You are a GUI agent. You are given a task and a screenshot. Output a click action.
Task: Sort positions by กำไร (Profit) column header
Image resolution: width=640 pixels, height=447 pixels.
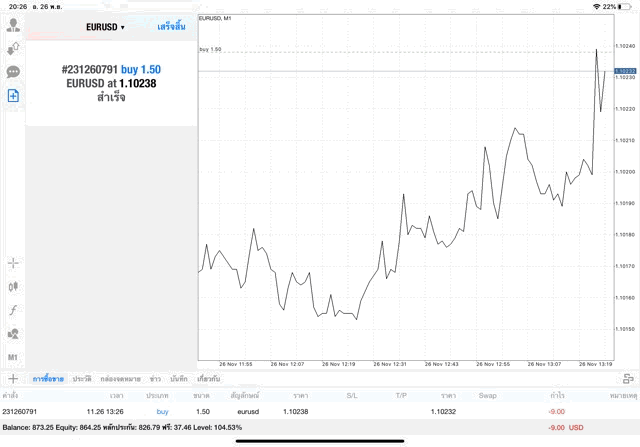tap(557, 396)
